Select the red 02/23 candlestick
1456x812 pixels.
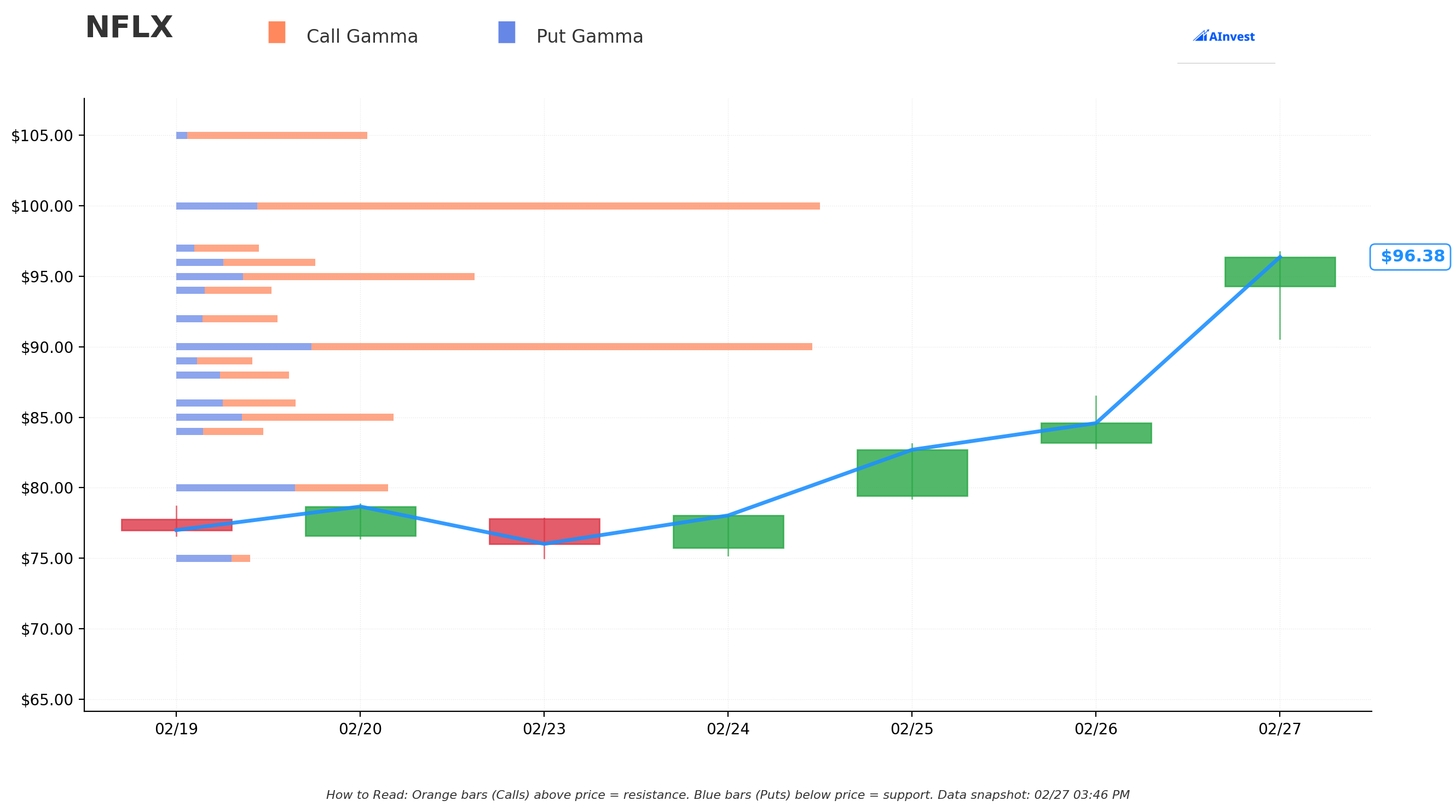[x=544, y=531]
